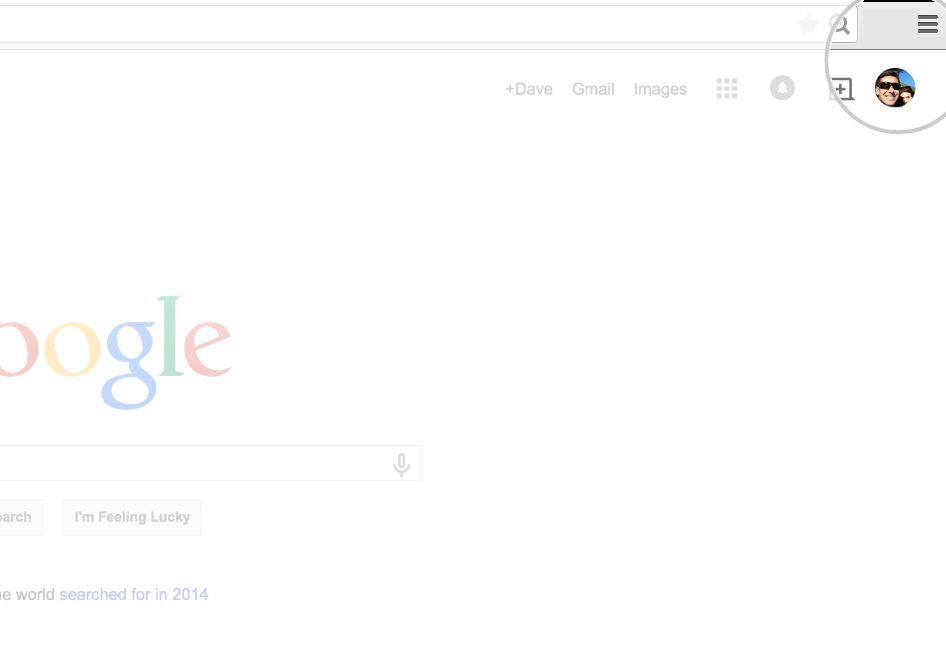
Task: Switch to Google Images
Action: (x=660, y=89)
